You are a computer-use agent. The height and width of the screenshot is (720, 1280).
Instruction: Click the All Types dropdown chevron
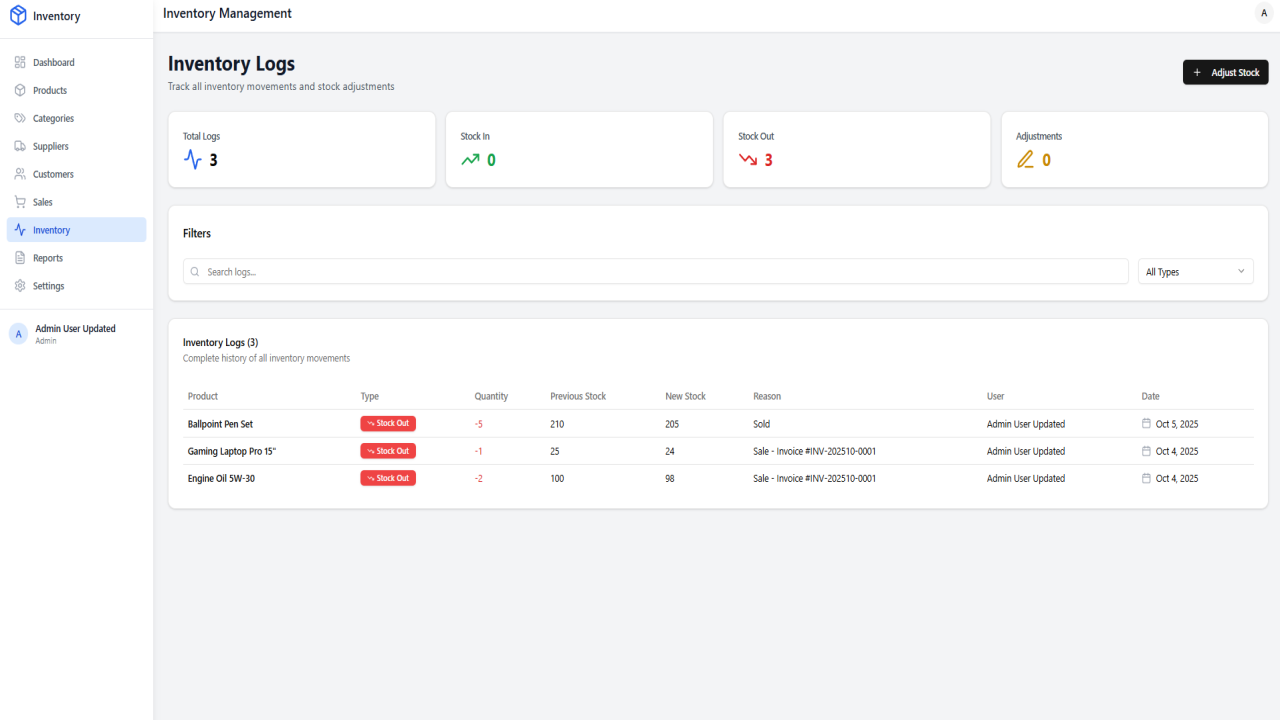click(x=1241, y=271)
